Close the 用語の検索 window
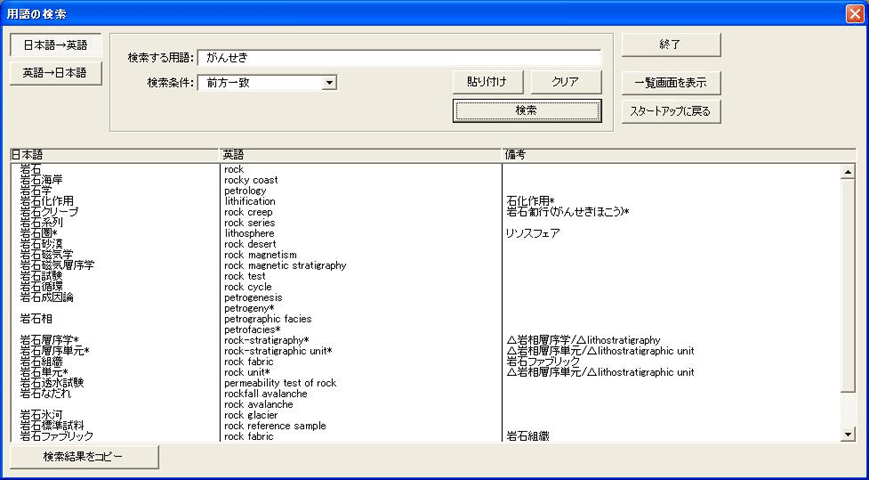This screenshot has width=869, height=480. tap(853, 14)
